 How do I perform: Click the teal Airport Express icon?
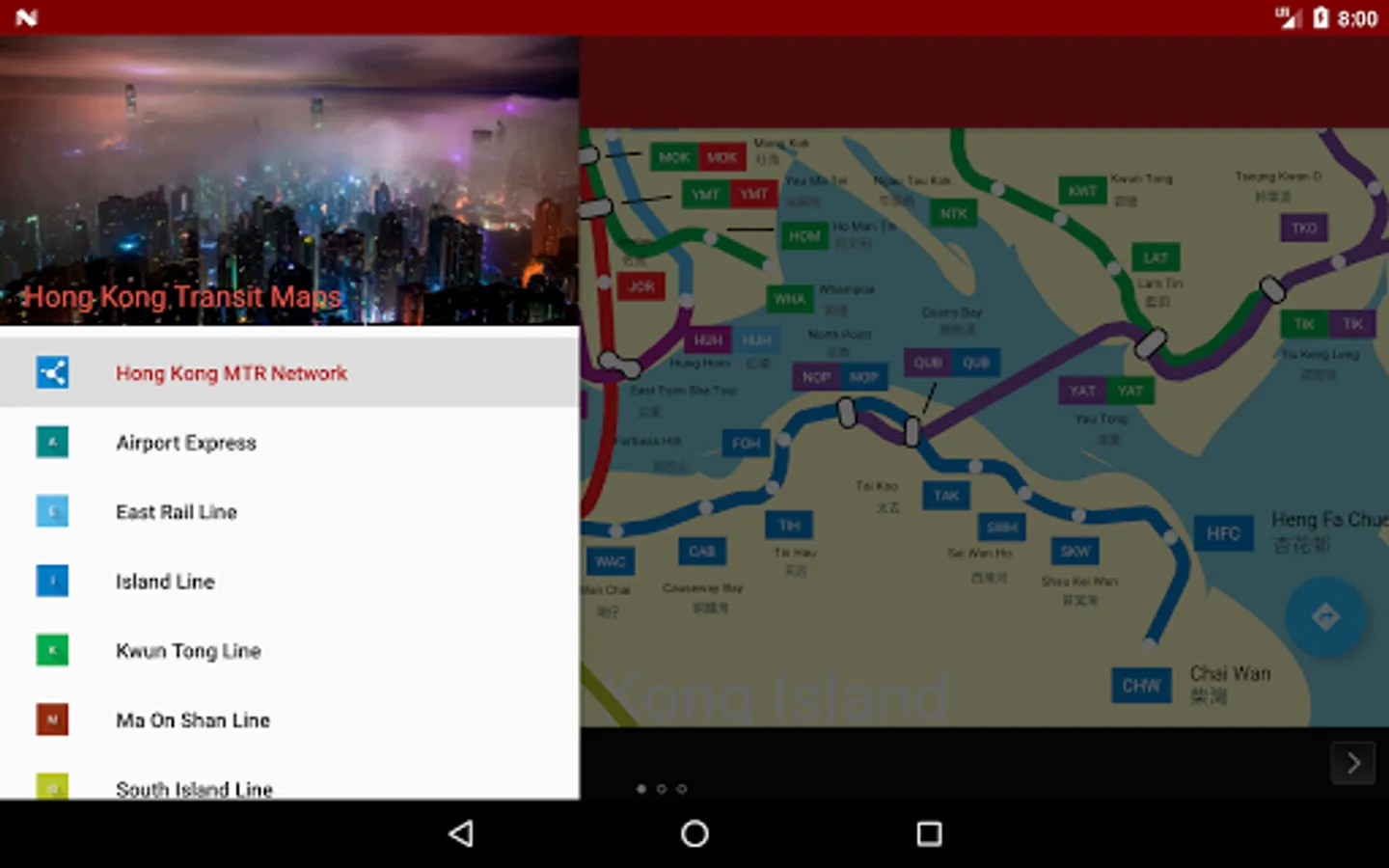point(52,443)
